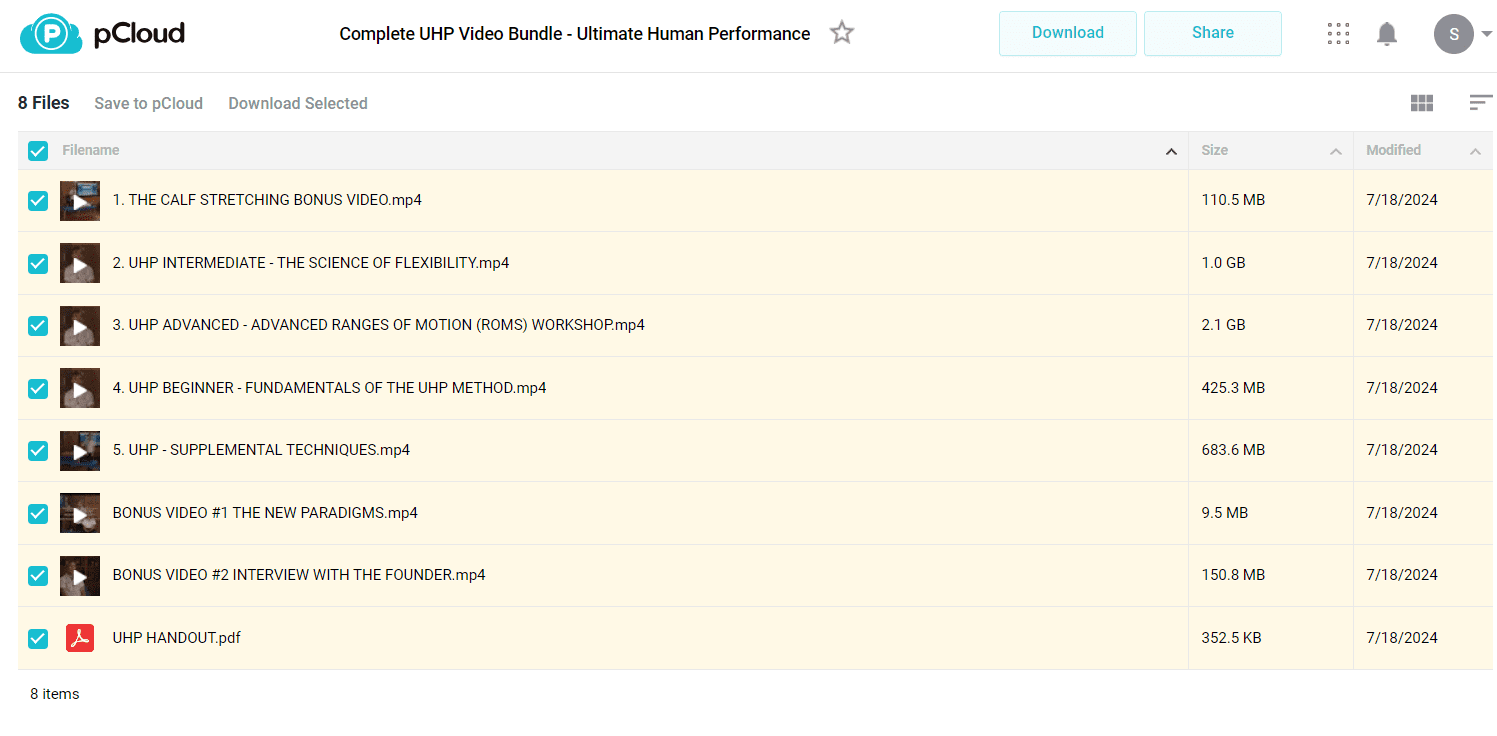Toggle the select-all checkbox in header
The width and height of the screenshot is (1497, 736).
coord(38,151)
